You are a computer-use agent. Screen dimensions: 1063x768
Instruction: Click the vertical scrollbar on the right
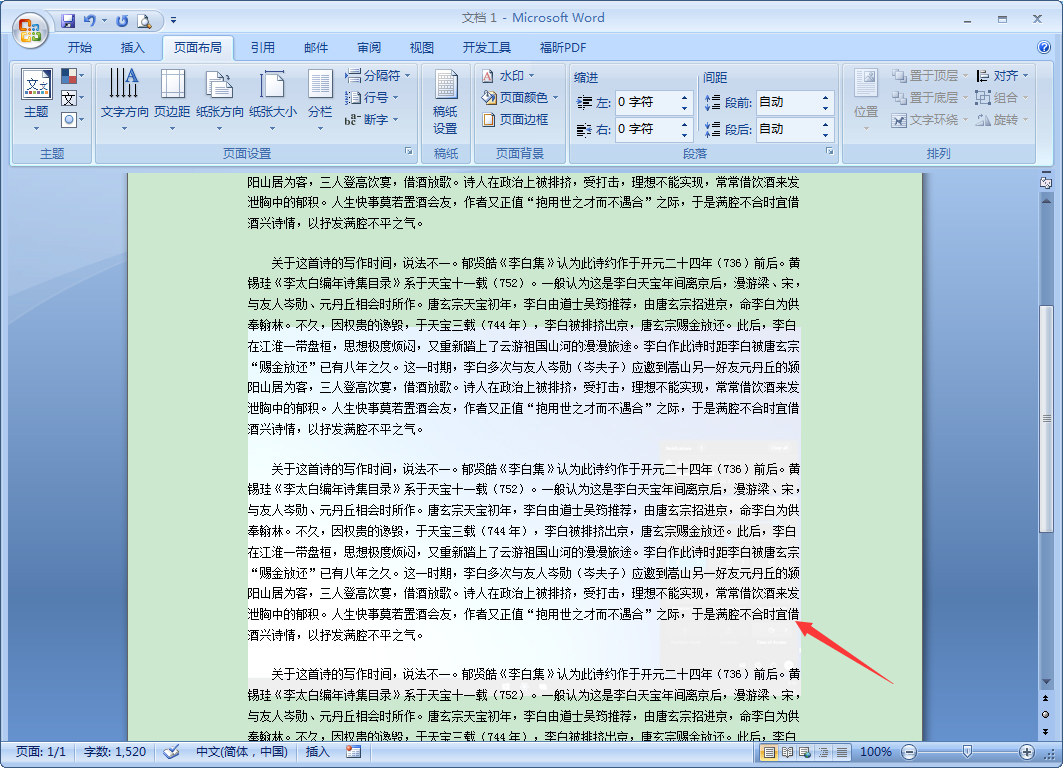click(x=1047, y=430)
